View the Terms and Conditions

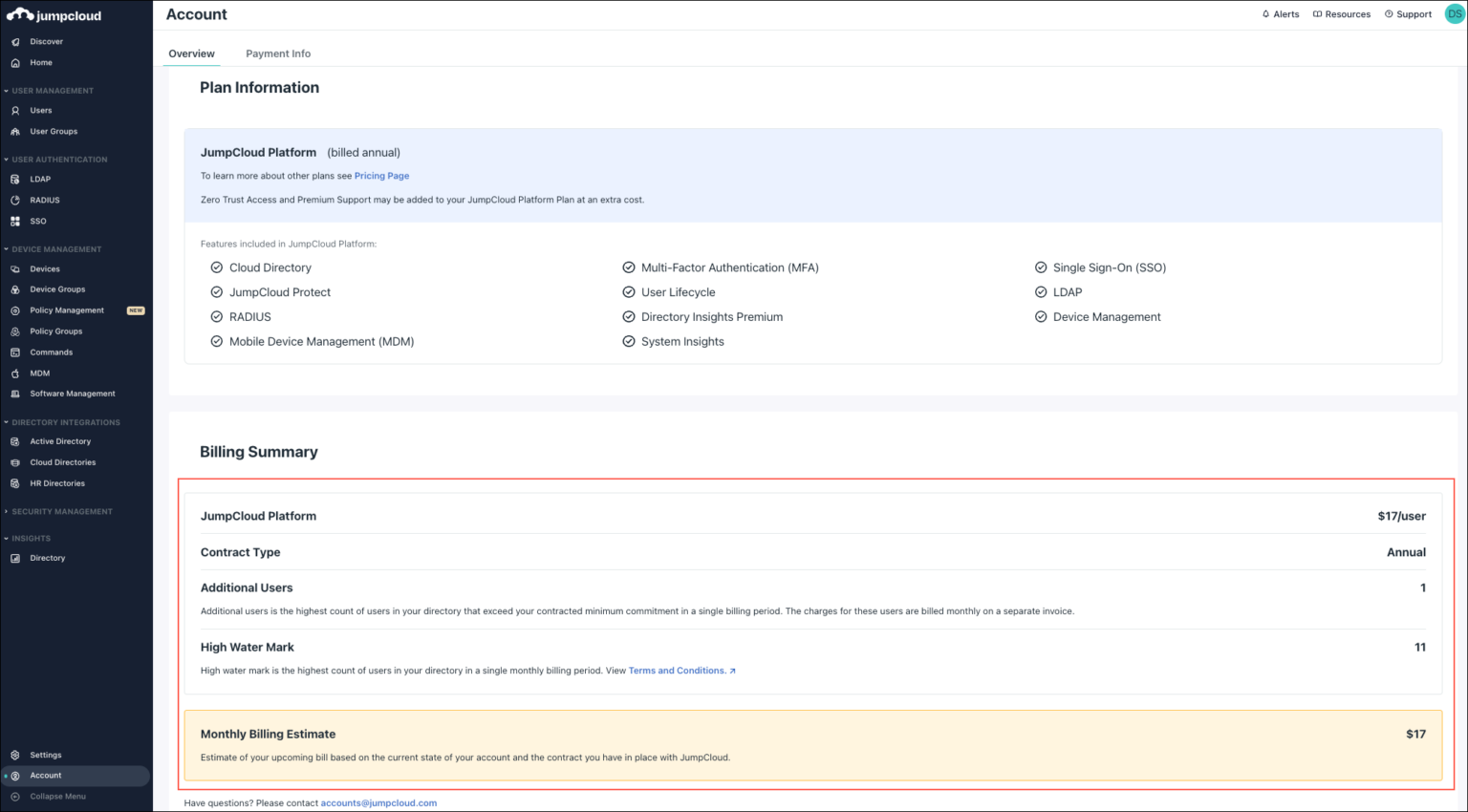[x=677, y=670]
